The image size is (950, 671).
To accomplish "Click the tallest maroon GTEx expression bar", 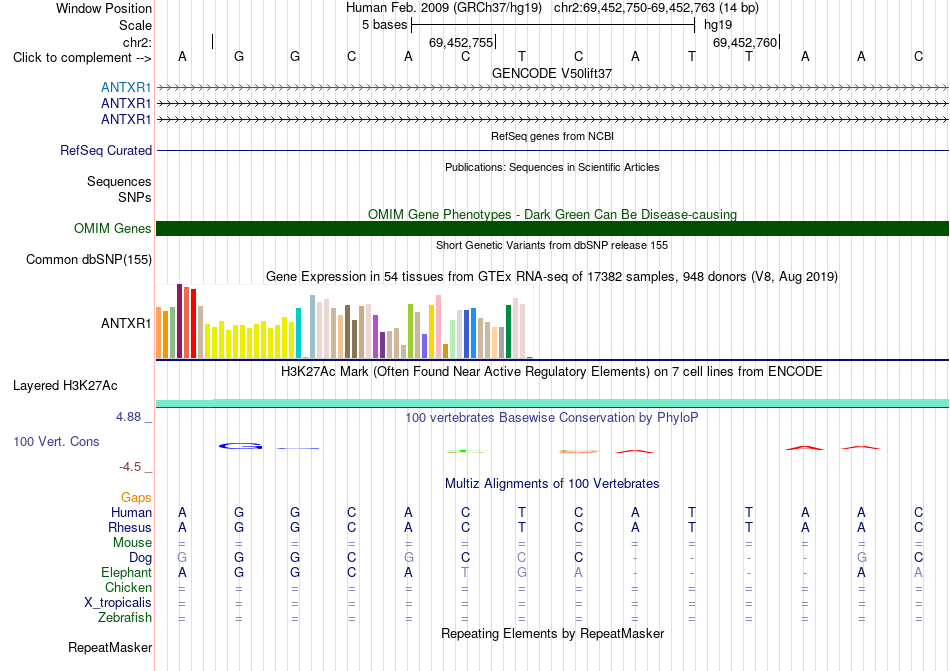I will [x=179, y=321].
